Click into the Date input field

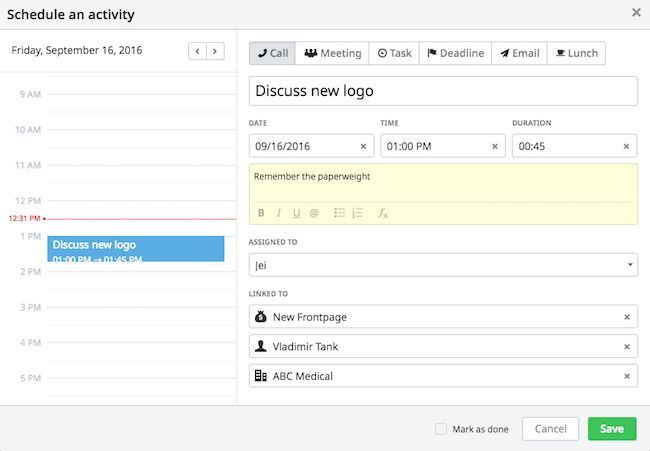311,146
